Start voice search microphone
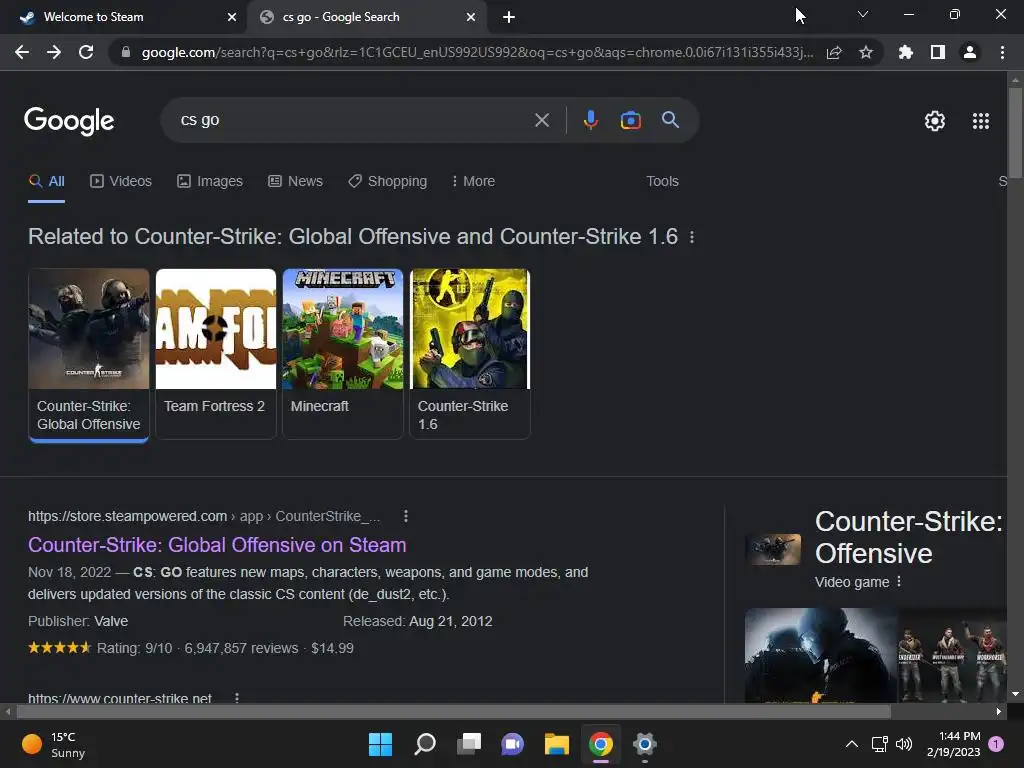1024x768 pixels. [x=590, y=120]
